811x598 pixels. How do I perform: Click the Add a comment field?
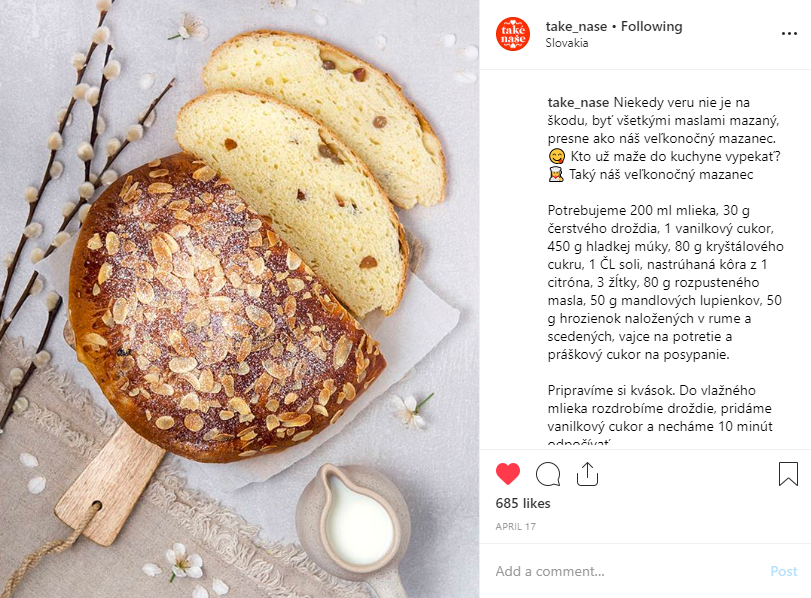[x=628, y=571]
